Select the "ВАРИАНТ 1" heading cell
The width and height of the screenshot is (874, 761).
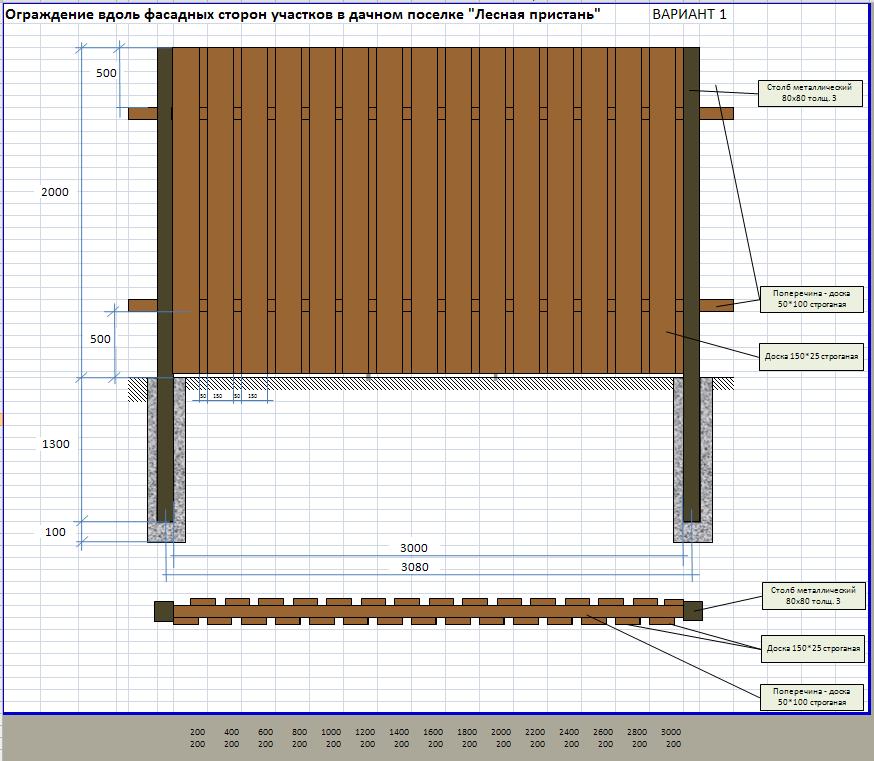click(x=689, y=14)
